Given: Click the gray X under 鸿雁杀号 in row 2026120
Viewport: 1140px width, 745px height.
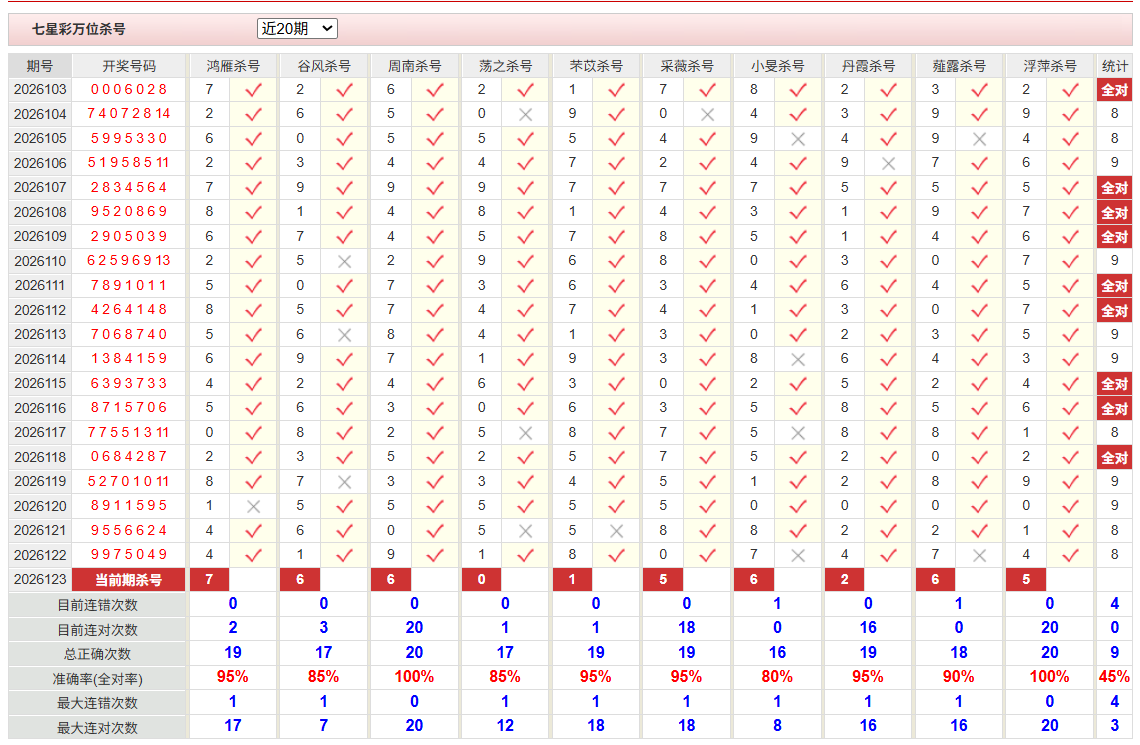Looking at the screenshot, I should point(253,506).
